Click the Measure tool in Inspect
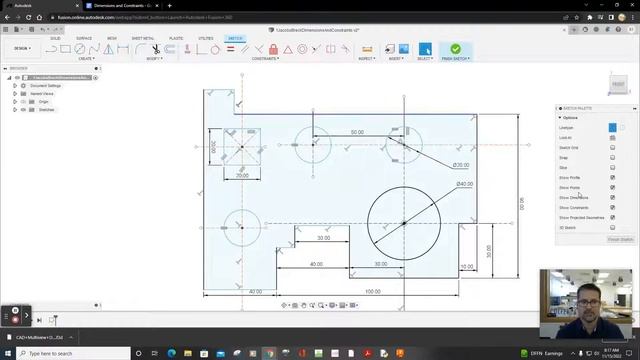Viewport: 640px width, 360px height. pyautogui.click(x=367, y=49)
